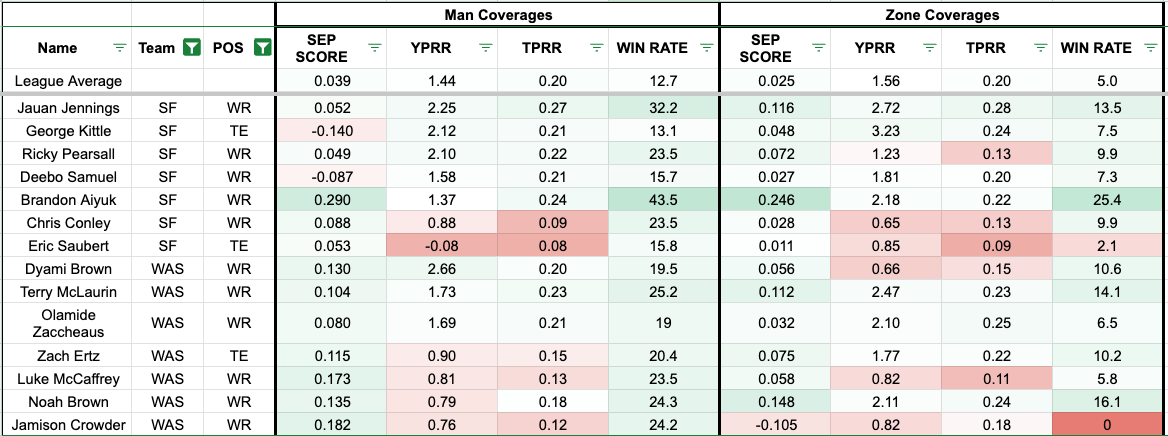This screenshot has width=1168, height=436.
Task: Click the Name column filter icon
Action: 120,47
